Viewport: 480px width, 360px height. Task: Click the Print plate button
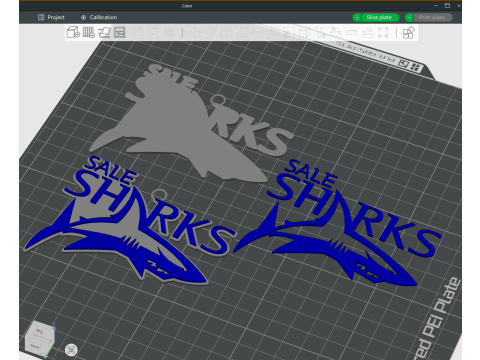pyautogui.click(x=432, y=17)
